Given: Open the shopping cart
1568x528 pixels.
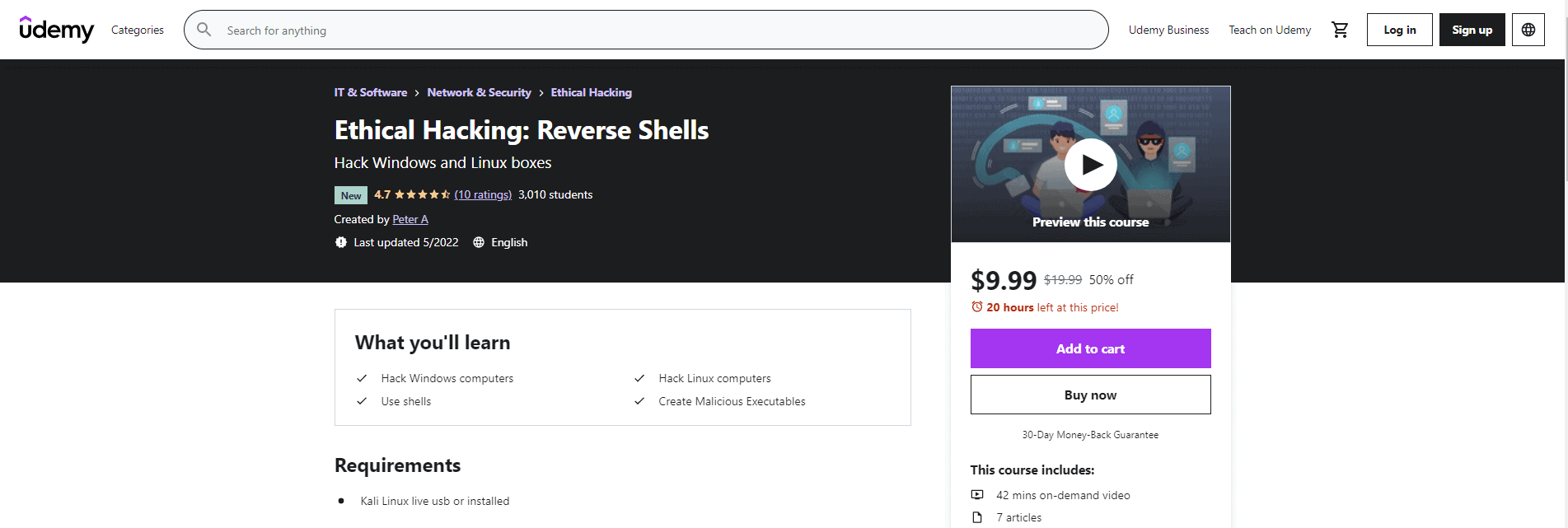Looking at the screenshot, I should click(x=1340, y=30).
